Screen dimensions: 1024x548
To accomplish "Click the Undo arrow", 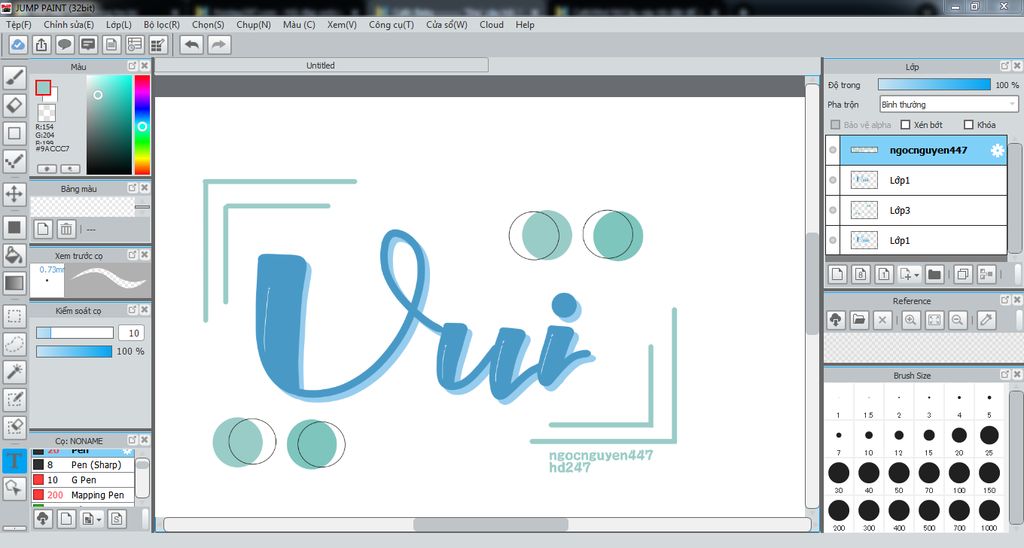I will (191, 44).
